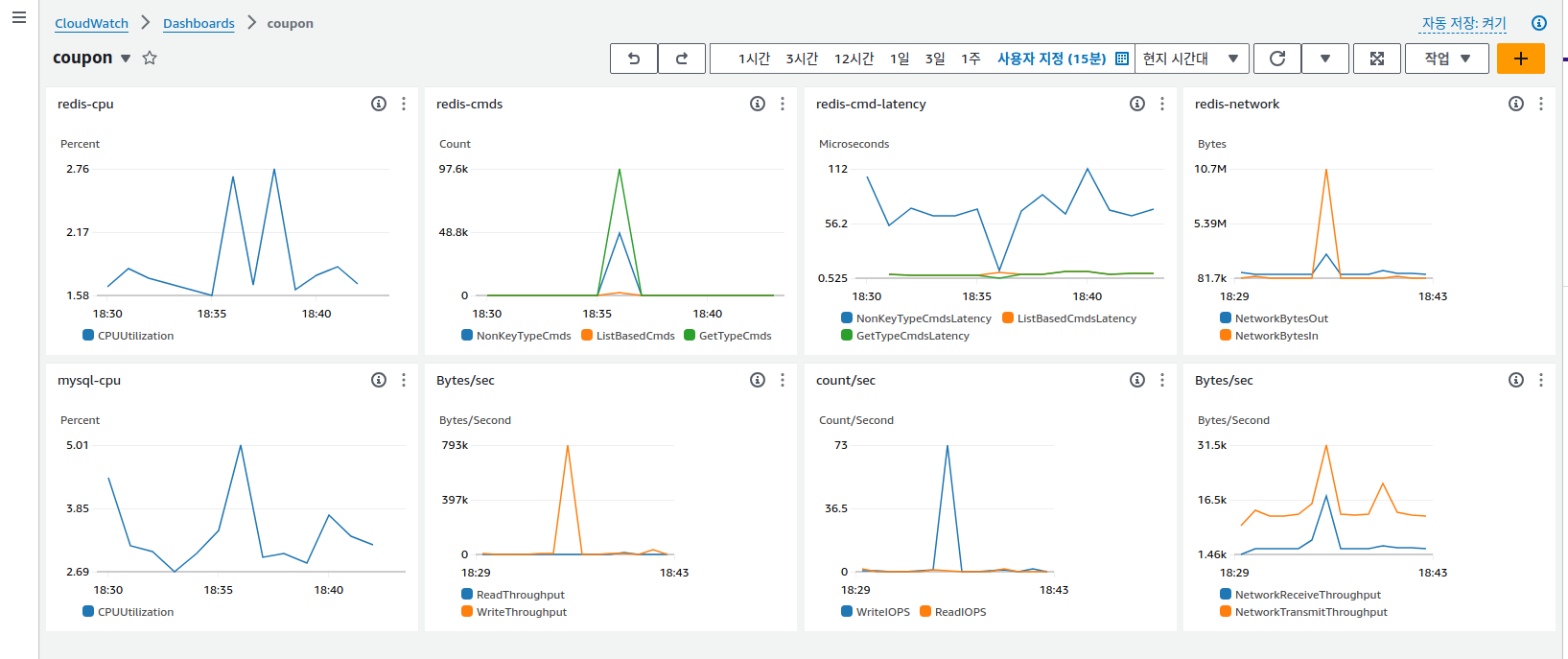The height and width of the screenshot is (659, 1568).
Task: Select the 12시간 time range
Action: coord(854,59)
